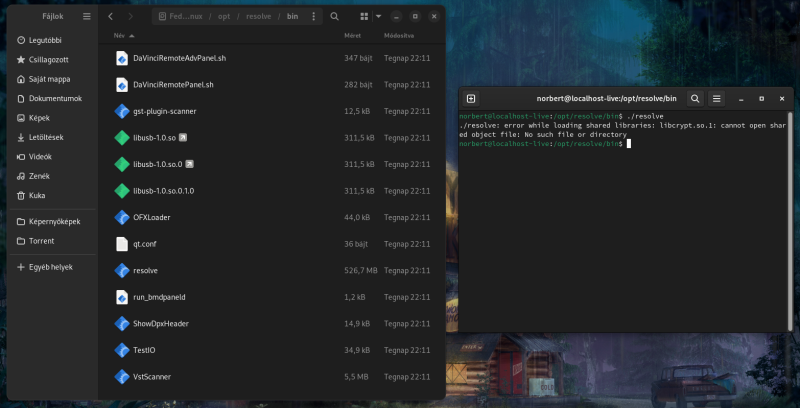The height and width of the screenshot is (408, 800).
Task: Click the 36 bájt size of qt.conf
Action: (x=356, y=244)
